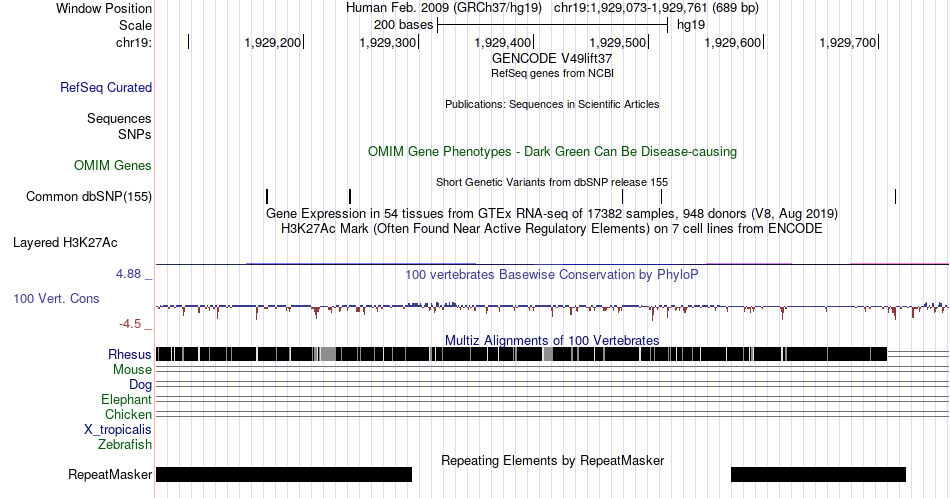Click the SNPs track label
950x498 pixels.
(x=135, y=134)
